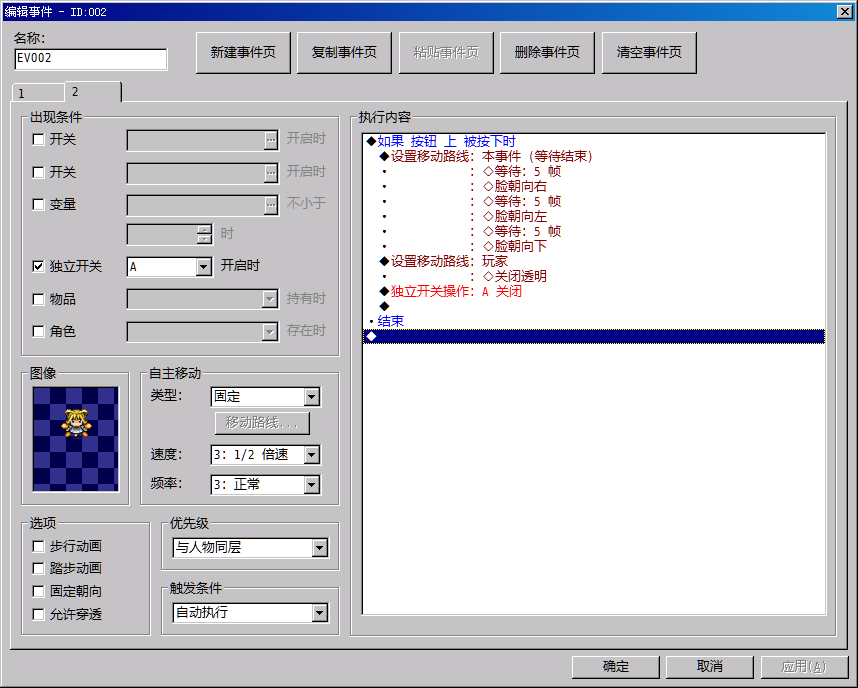The image size is (858, 688).
Task: Open the 触发条件 自动执行 dropdown
Action: click(320, 613)
